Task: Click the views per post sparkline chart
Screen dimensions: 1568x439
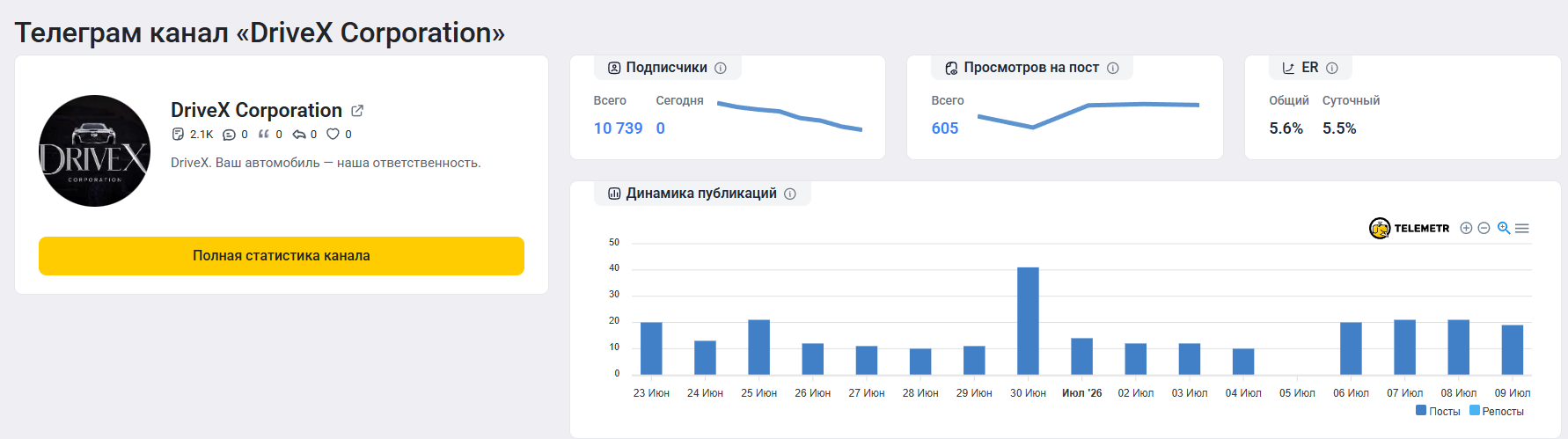Action: (1088, 115)
